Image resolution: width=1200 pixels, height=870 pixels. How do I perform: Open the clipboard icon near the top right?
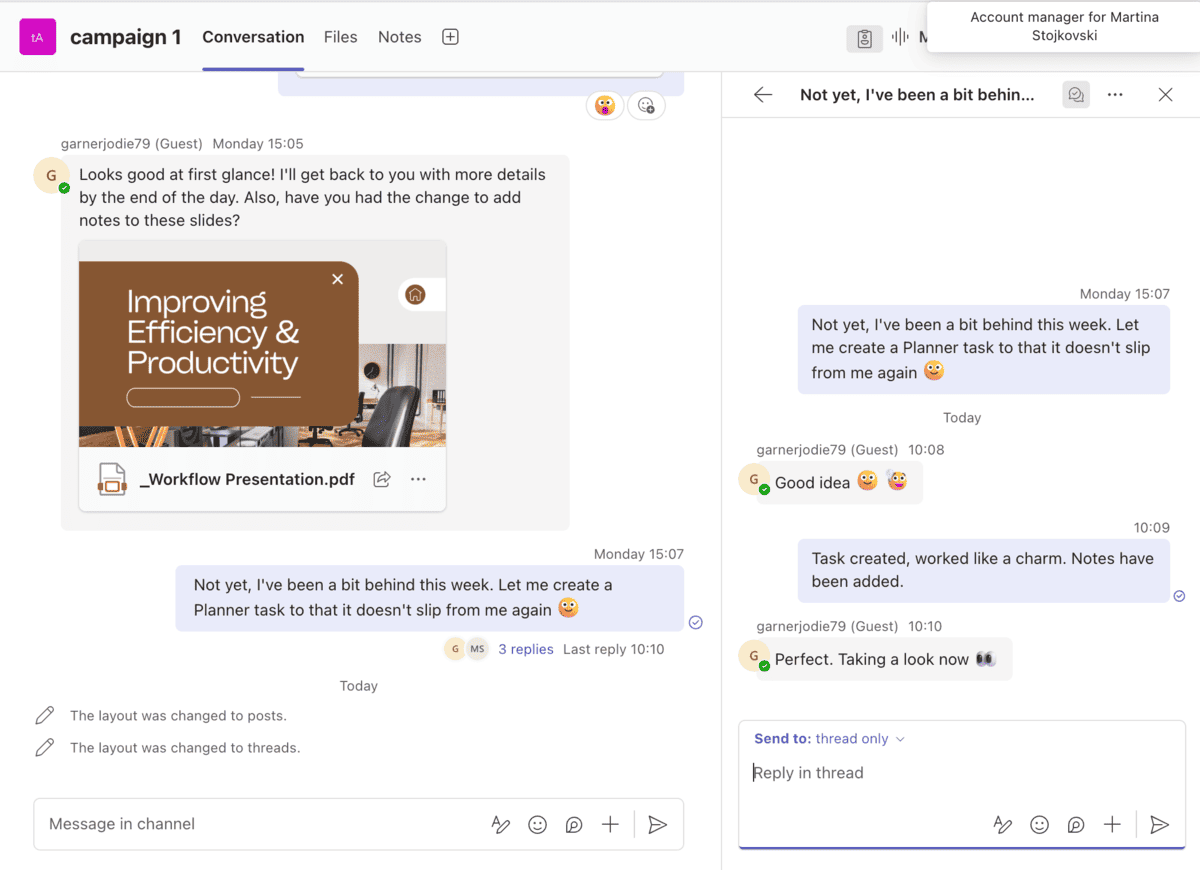(x=864, y=38)
